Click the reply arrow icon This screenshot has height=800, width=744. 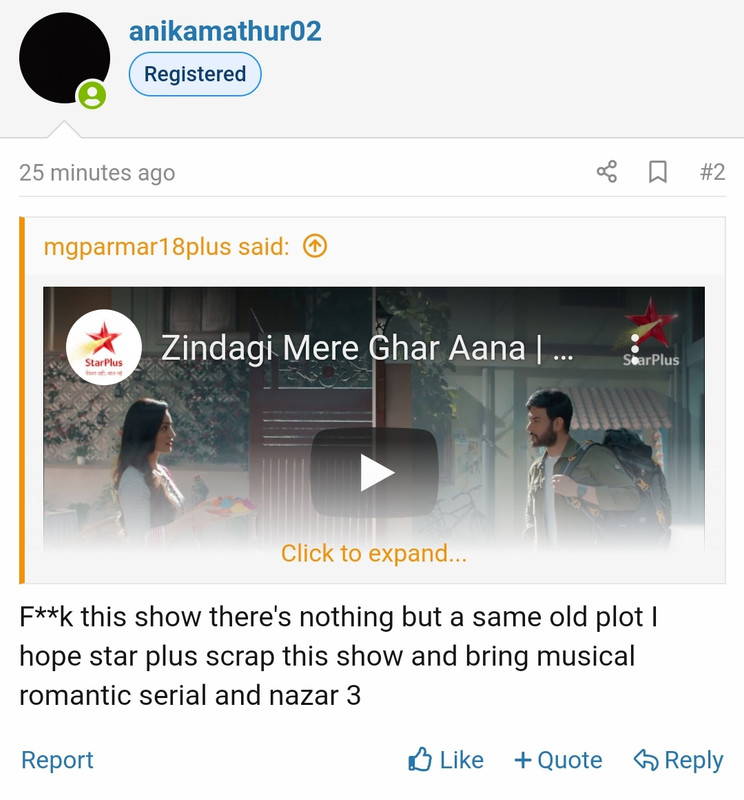point(646,760)
